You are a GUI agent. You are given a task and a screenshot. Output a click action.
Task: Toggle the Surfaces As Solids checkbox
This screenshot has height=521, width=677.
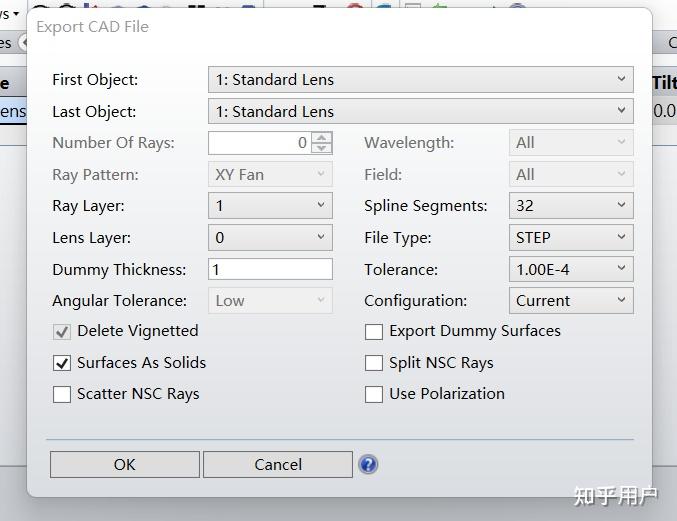click(x=62, y=363)
